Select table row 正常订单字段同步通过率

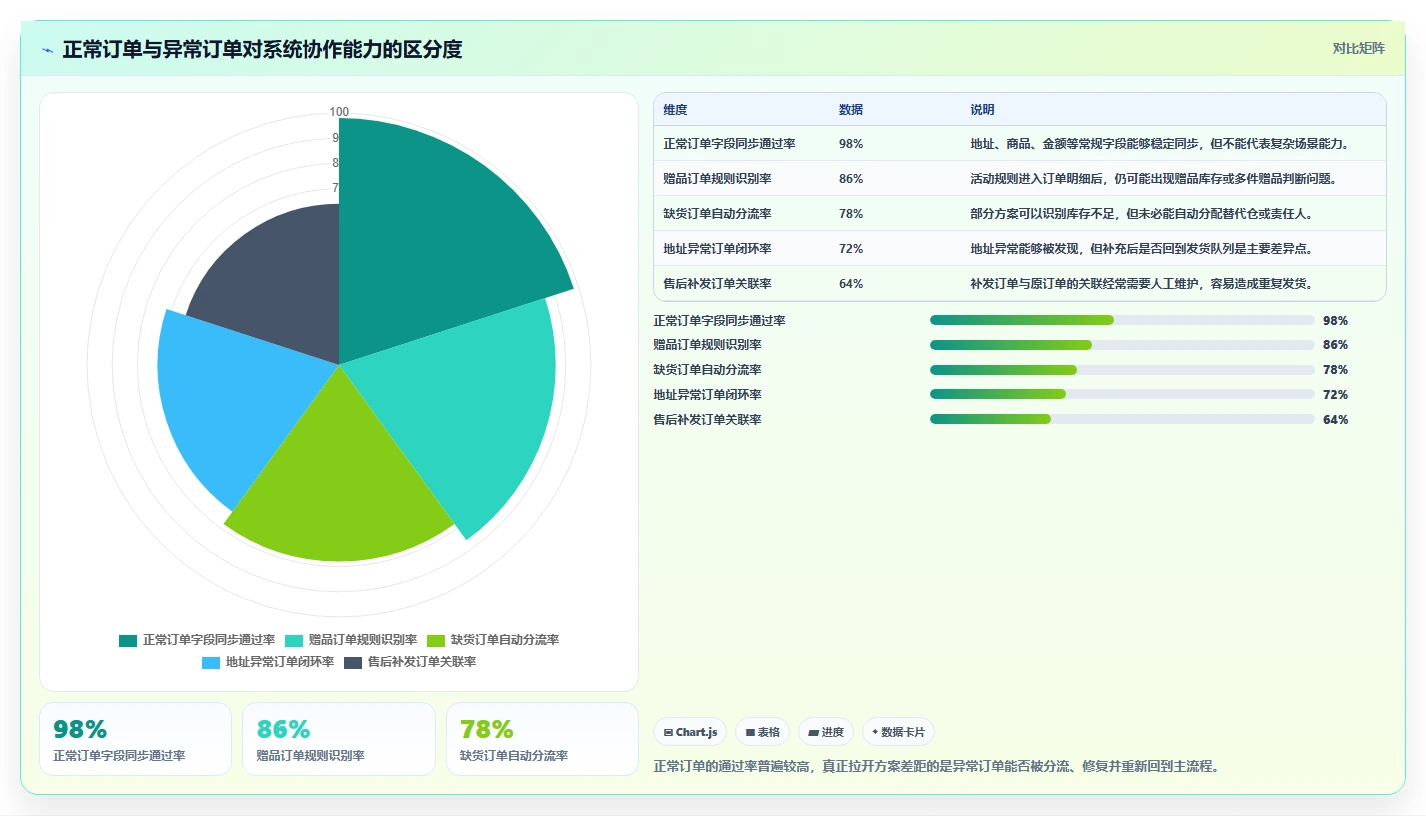pos(1019,144)
